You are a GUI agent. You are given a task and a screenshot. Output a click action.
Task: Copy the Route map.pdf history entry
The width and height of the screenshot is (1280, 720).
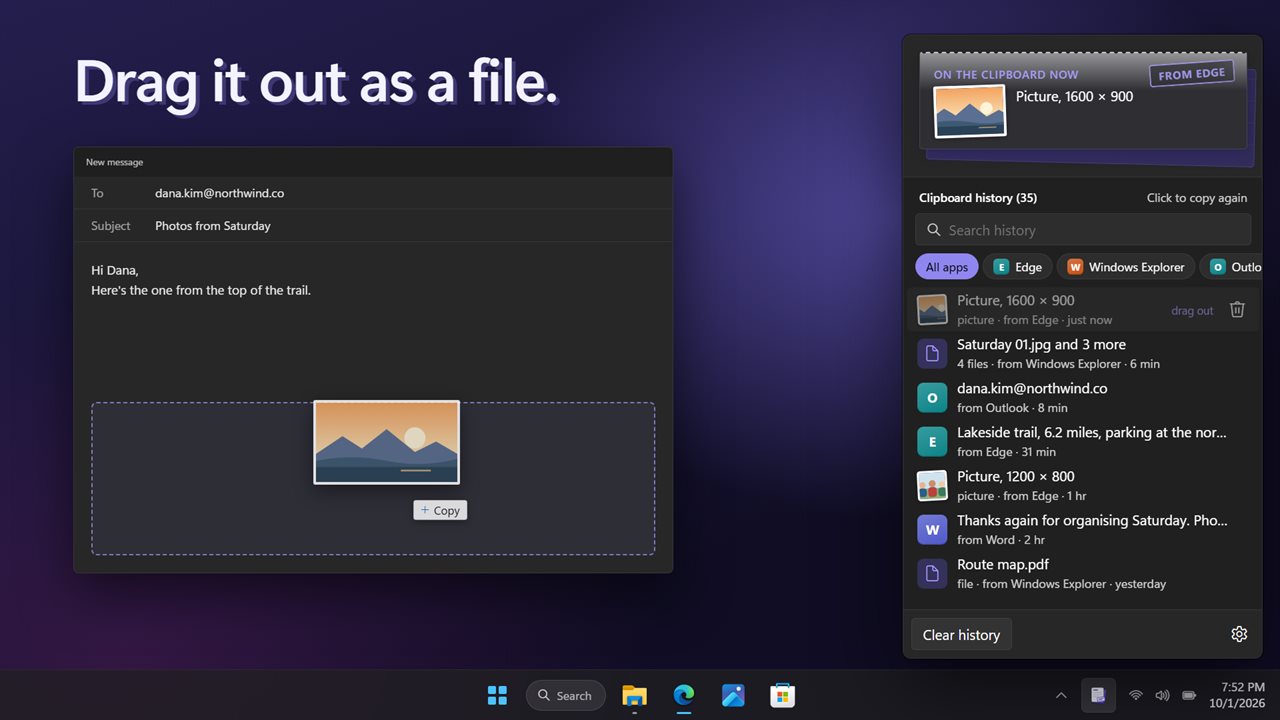click(x=1083, y=574)
